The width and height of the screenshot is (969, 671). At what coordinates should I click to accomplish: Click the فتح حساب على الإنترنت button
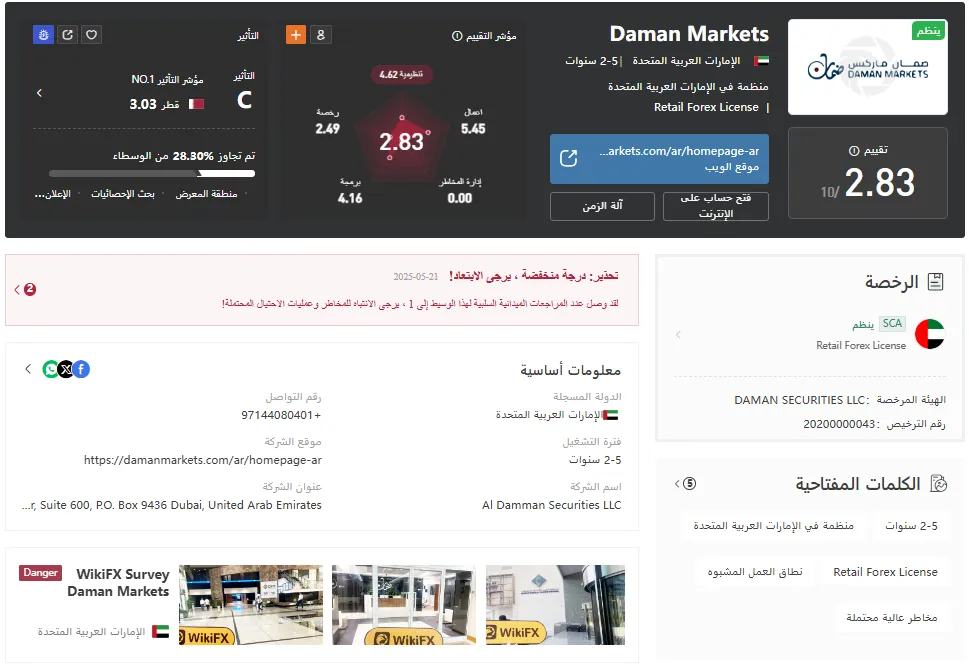click(x=716, y=206)
